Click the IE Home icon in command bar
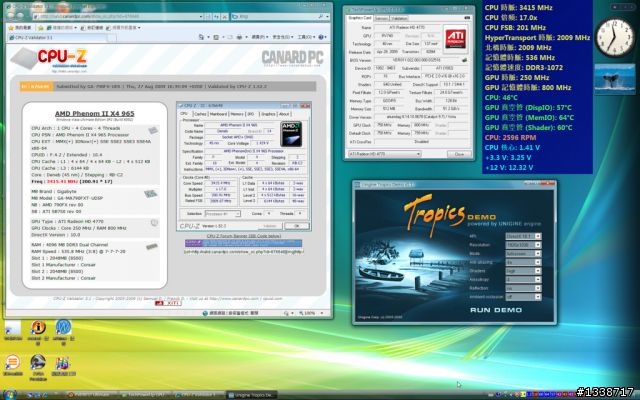 tap(201, 37)
